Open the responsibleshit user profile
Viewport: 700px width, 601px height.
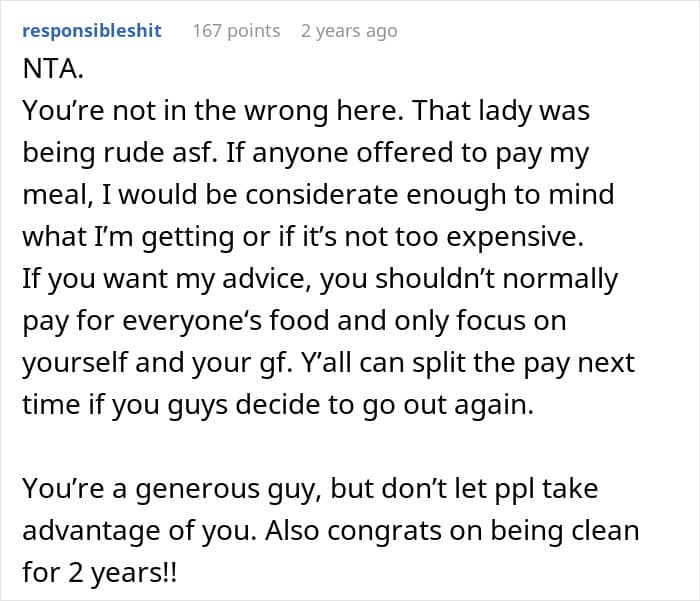(92, 31)
